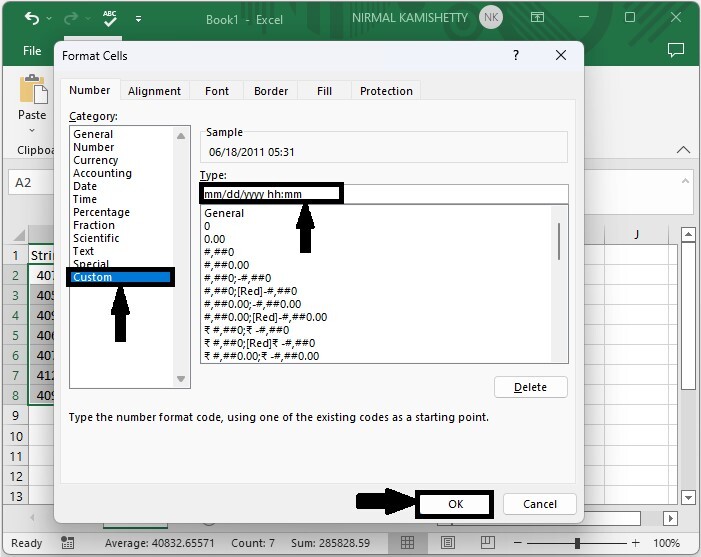Click the format list scrollbar thumb
Screen dimensions: 701x557
559,241
